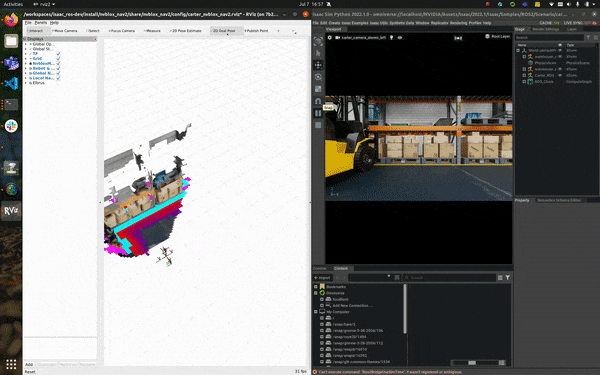Open the RViz Panels menu
The height and width of the screenshot is (375, 600).
[41, 23]
